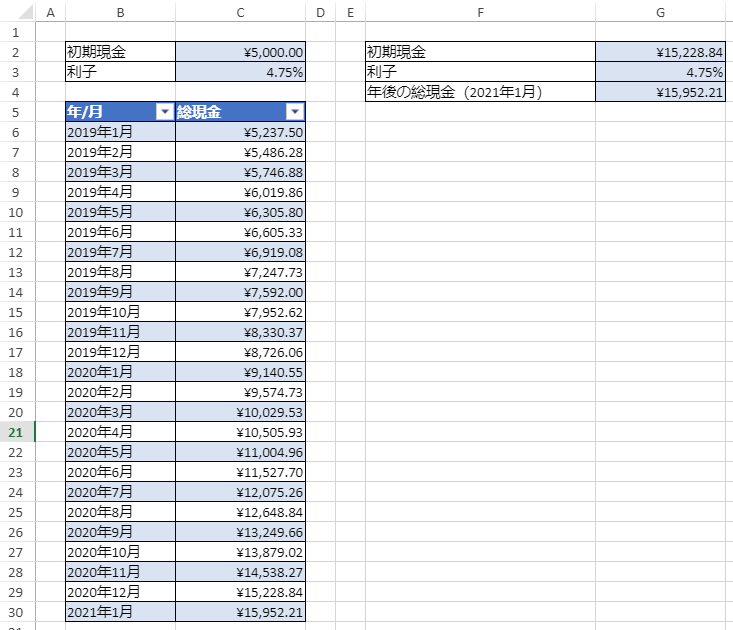Open the 総現金 column filter dropdown

point(294,112)
